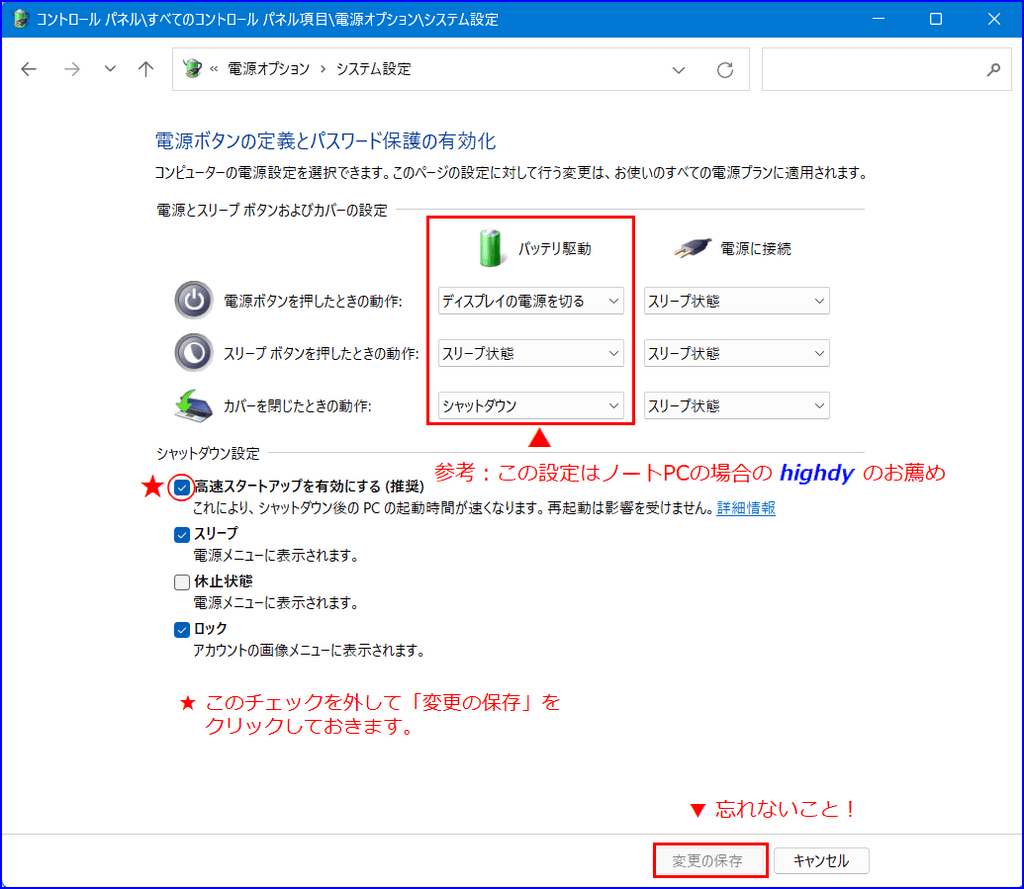Open battery lid close action dropdown

530,406
